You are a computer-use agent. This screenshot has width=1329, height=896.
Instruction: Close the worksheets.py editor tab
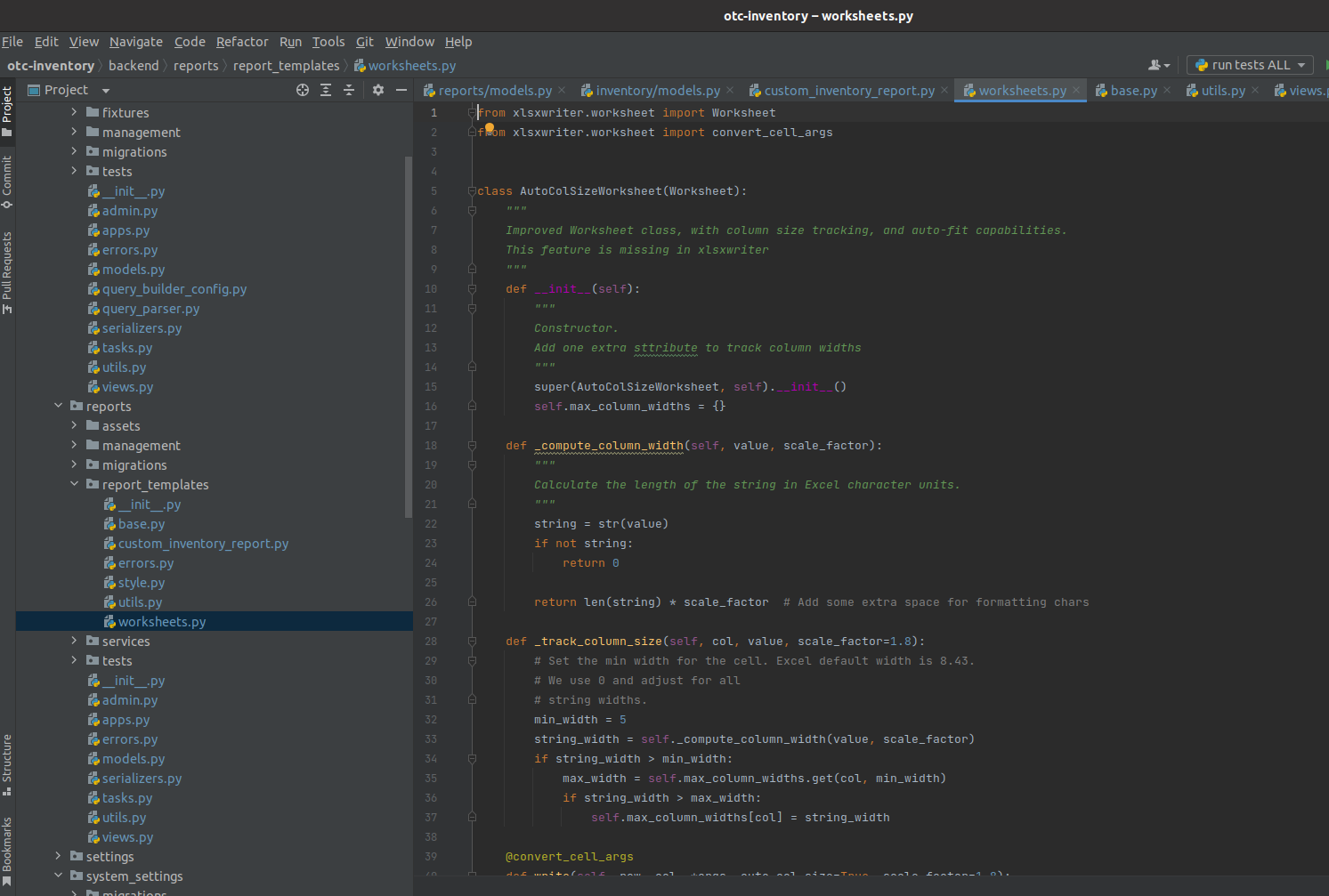[1076, 90]
